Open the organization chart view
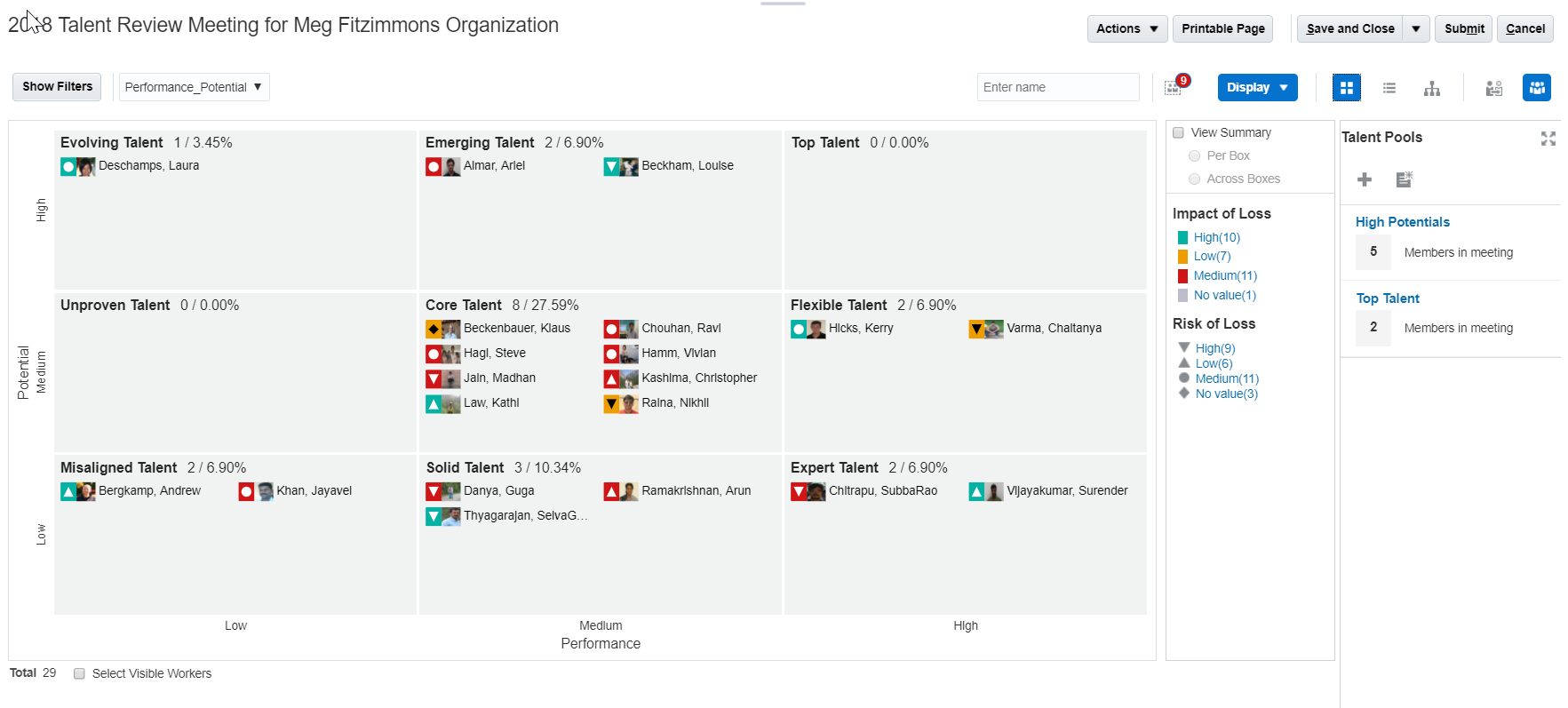 pos(1431,87)
